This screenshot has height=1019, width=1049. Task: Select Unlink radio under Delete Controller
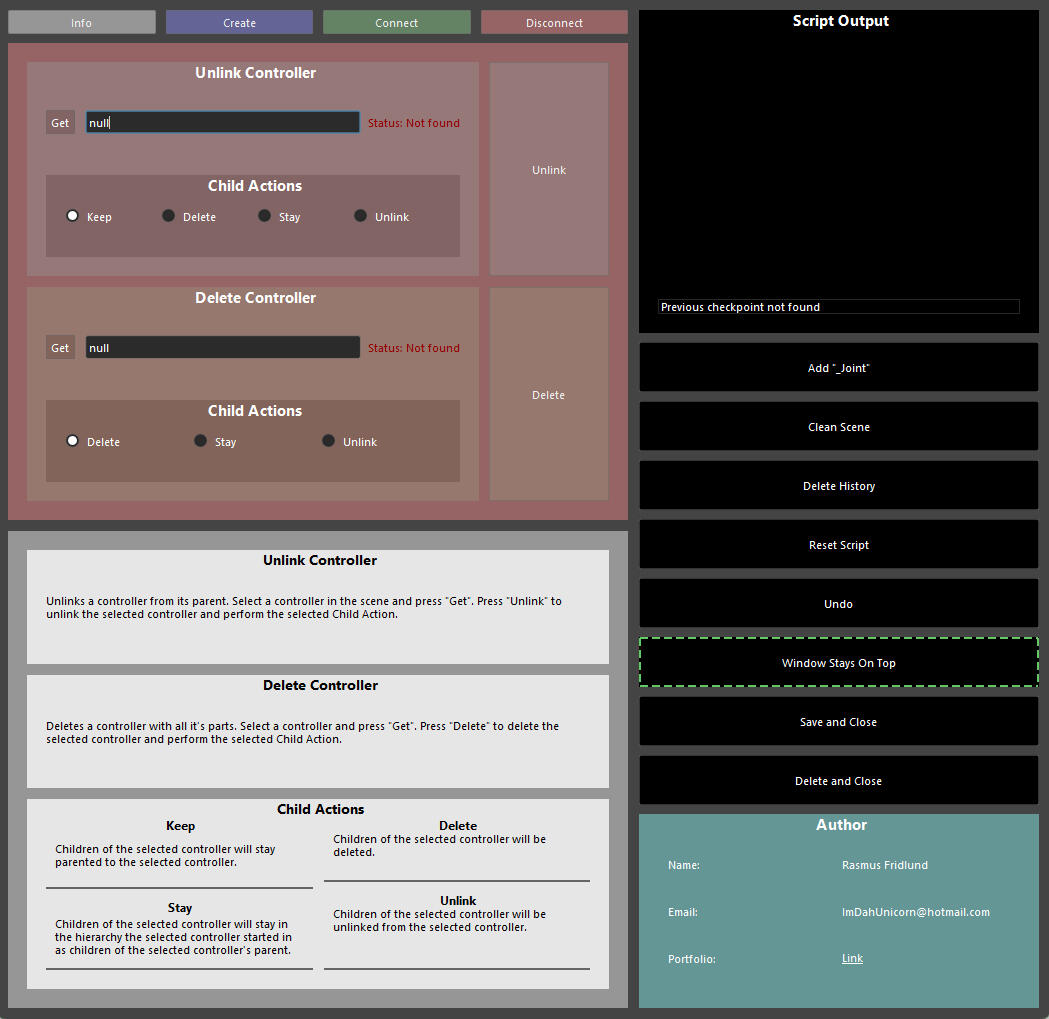point(329,441)
